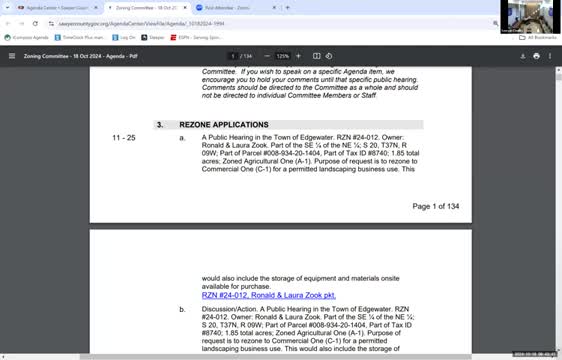The height and width of the screenshot is (360, 562).
Task: Click the 125% zoom level field
Action: point(282,56)
